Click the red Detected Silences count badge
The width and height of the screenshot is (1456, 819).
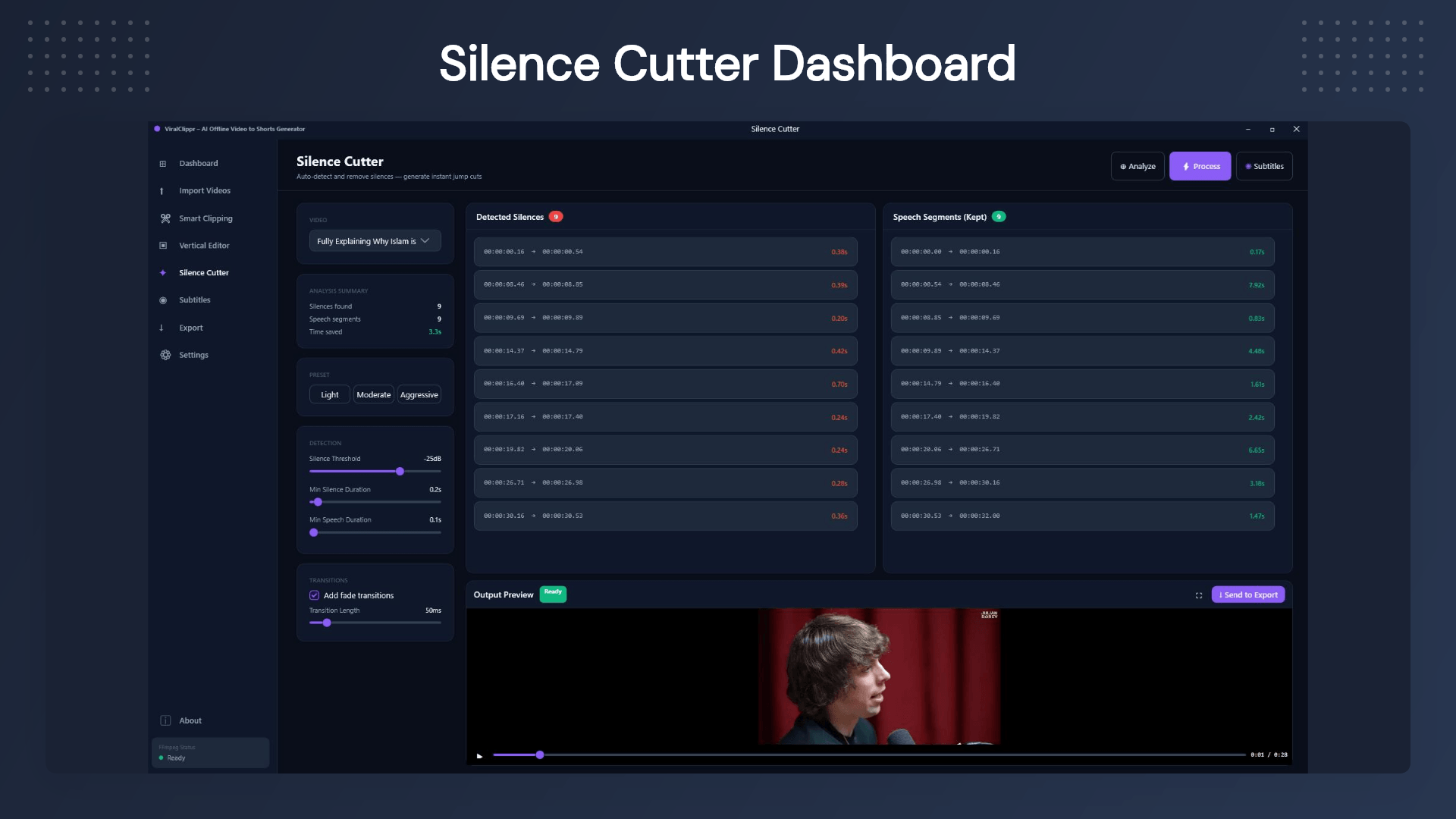coord(556,217)
